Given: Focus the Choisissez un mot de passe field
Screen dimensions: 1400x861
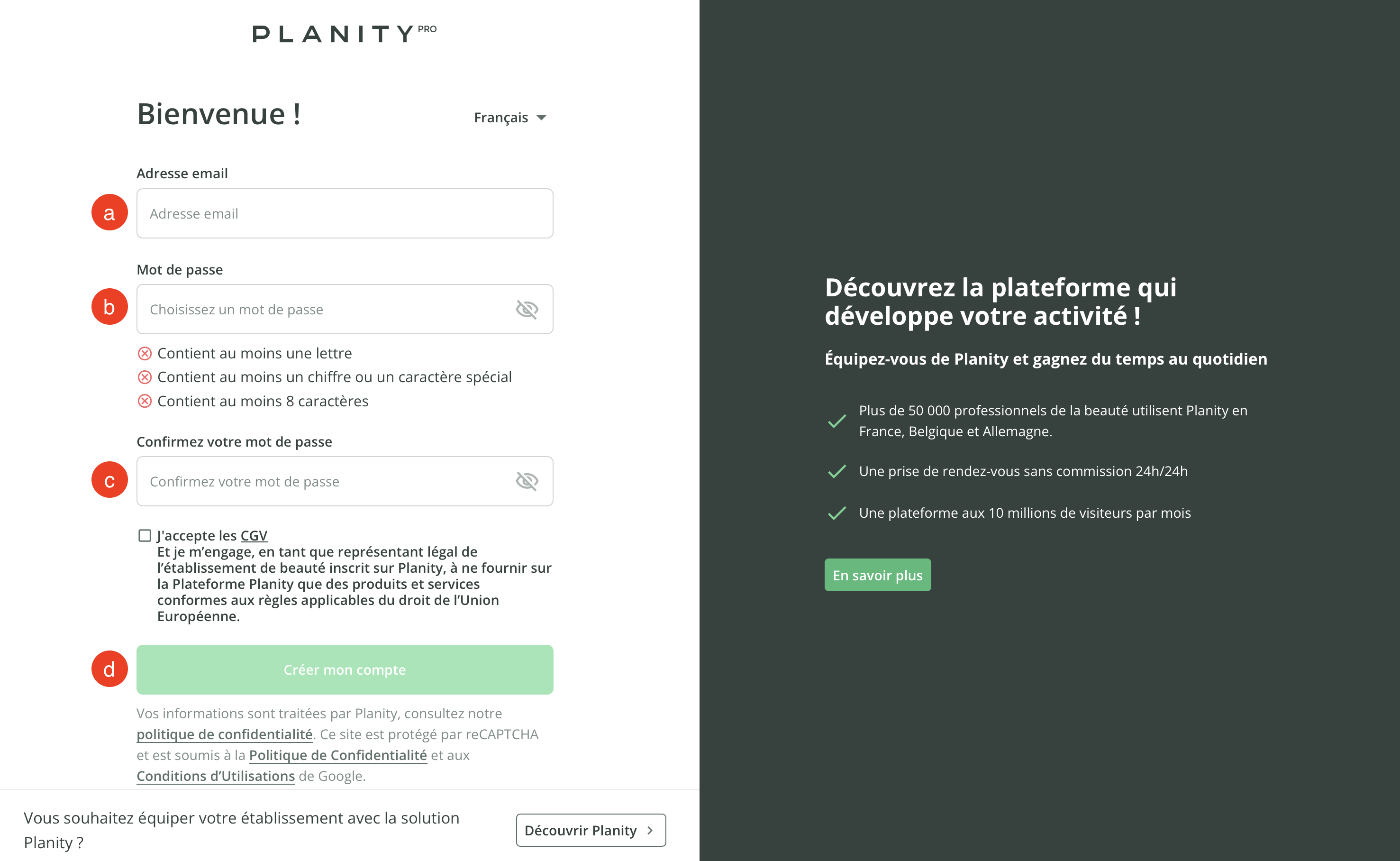Looking at the screenshot, I should coord(324,309).
